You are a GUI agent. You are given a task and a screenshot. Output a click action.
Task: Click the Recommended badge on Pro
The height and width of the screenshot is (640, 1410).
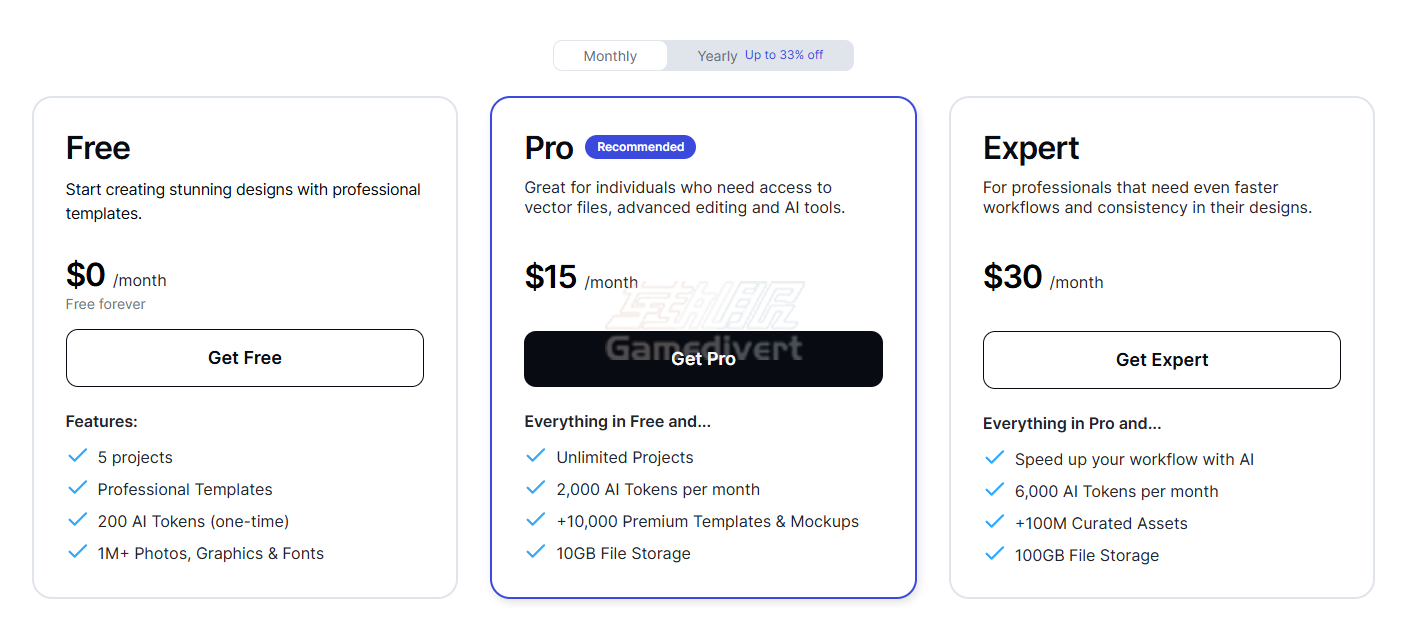tap(640, 147)
